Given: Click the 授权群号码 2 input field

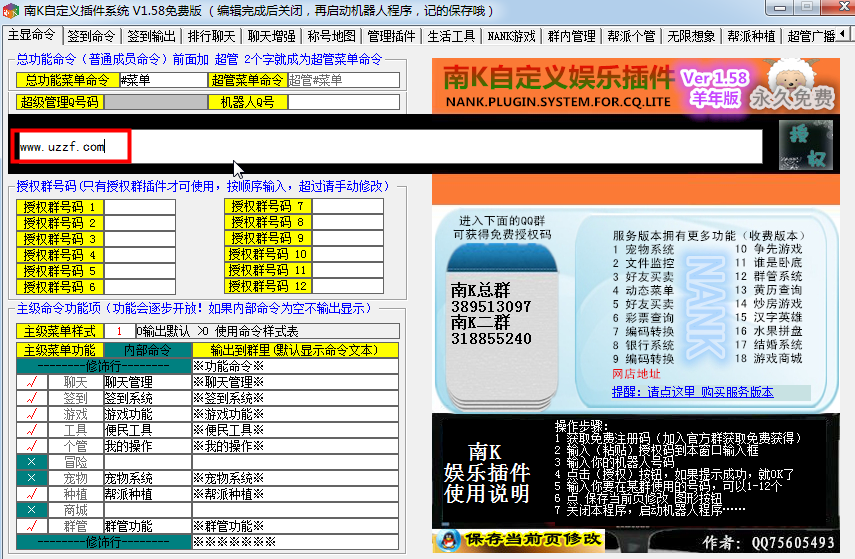Looking at the screenshot, I should click(x=140, y=223).
